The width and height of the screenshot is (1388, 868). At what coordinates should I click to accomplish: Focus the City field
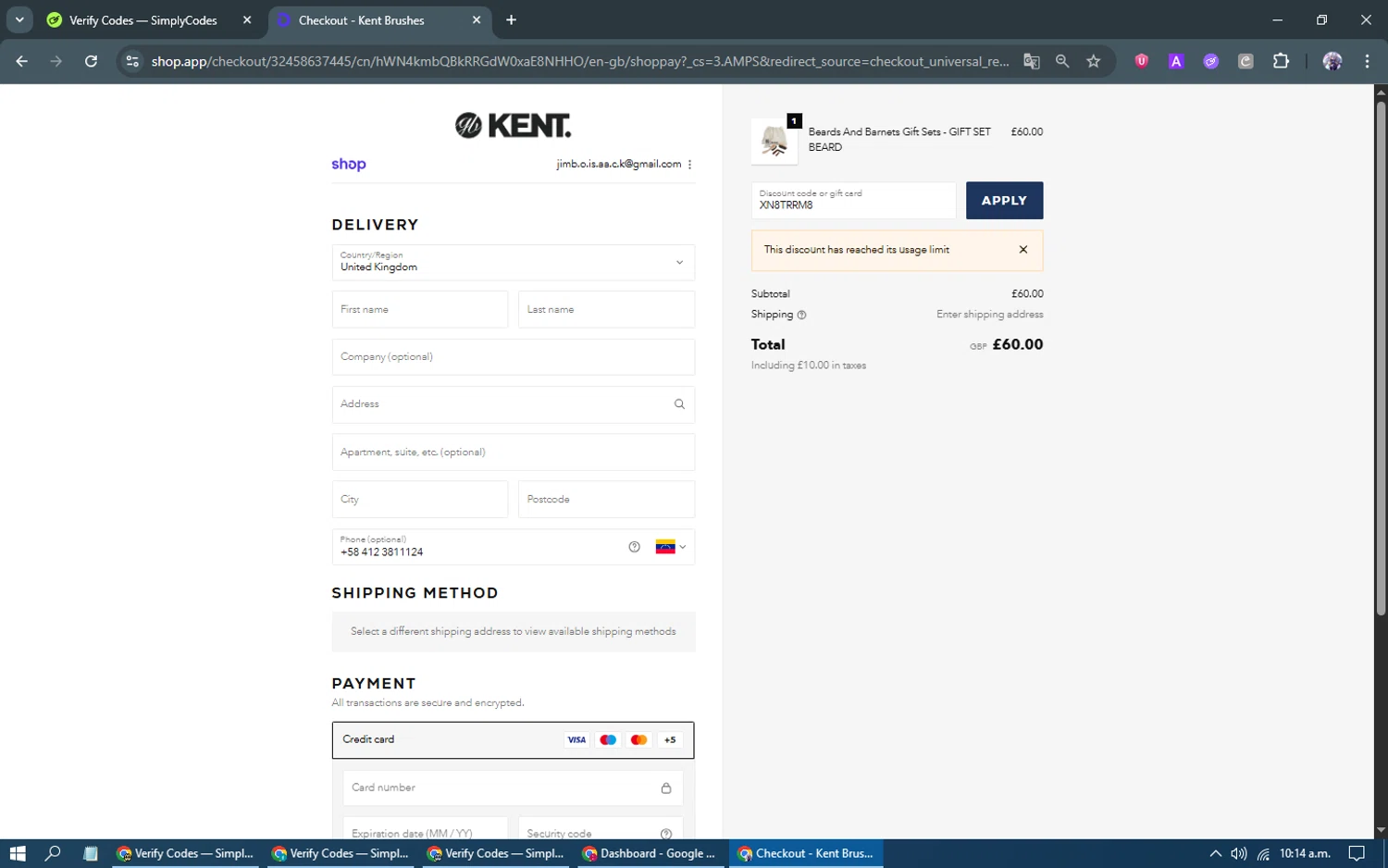tap(420, 499)
